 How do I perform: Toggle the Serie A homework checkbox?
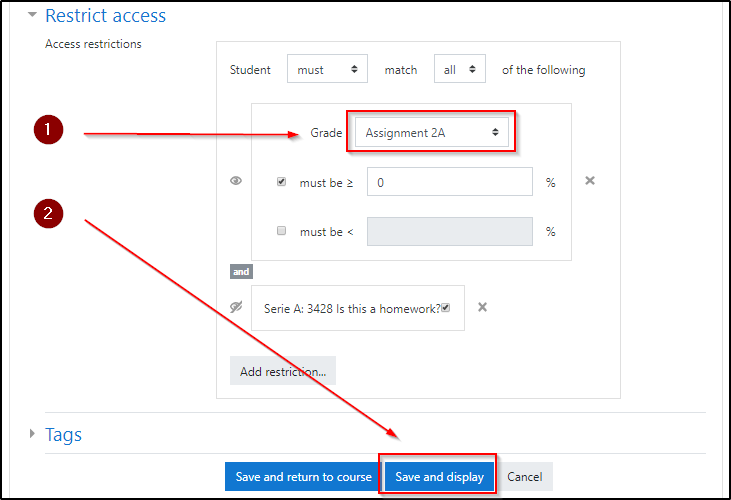click(446, 308)
